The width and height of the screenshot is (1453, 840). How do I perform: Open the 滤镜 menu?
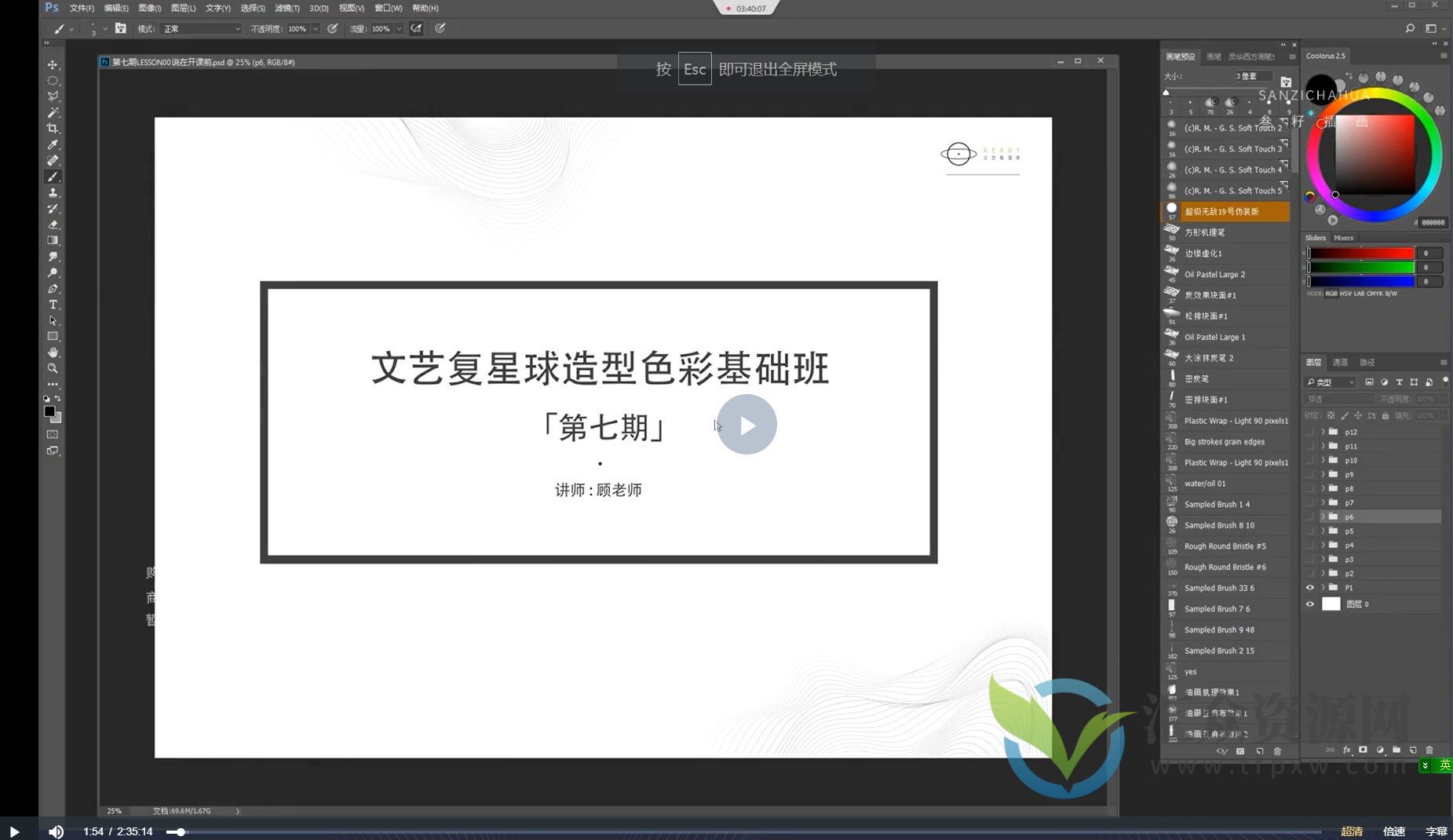click(x=287, y=8)
